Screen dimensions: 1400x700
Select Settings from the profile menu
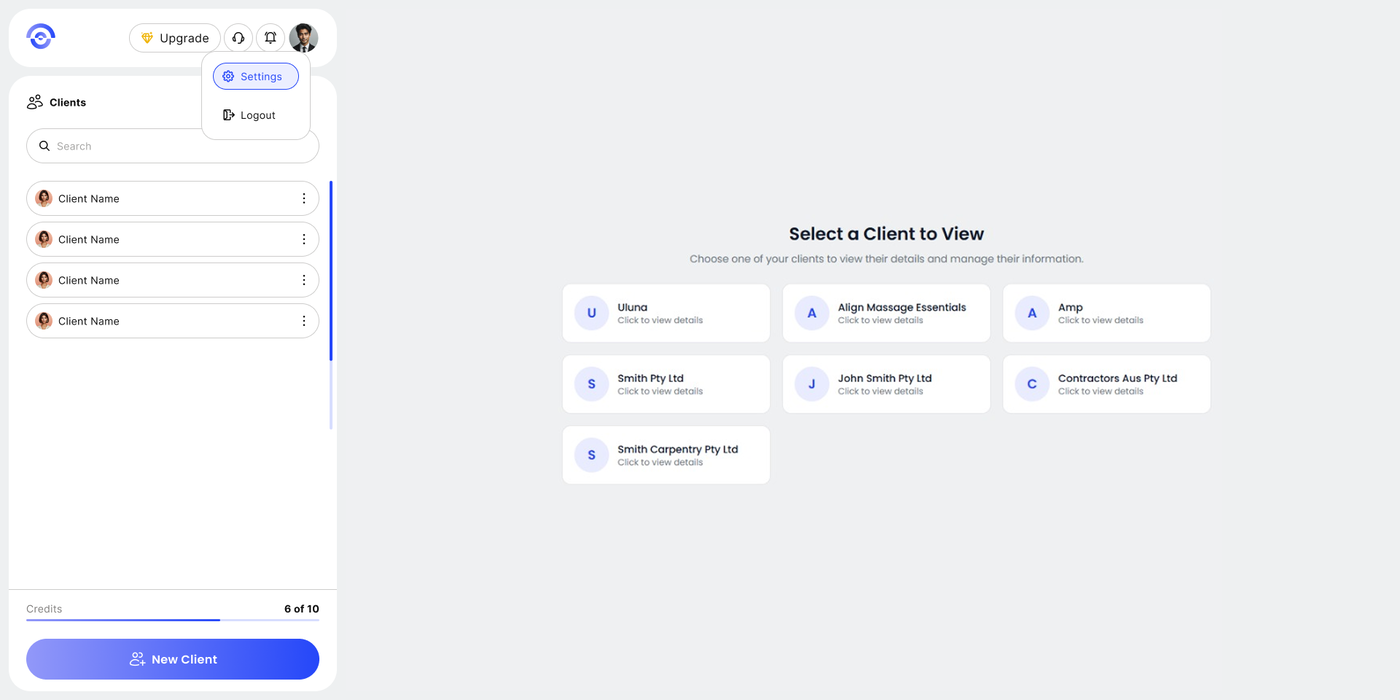[256, 76]
